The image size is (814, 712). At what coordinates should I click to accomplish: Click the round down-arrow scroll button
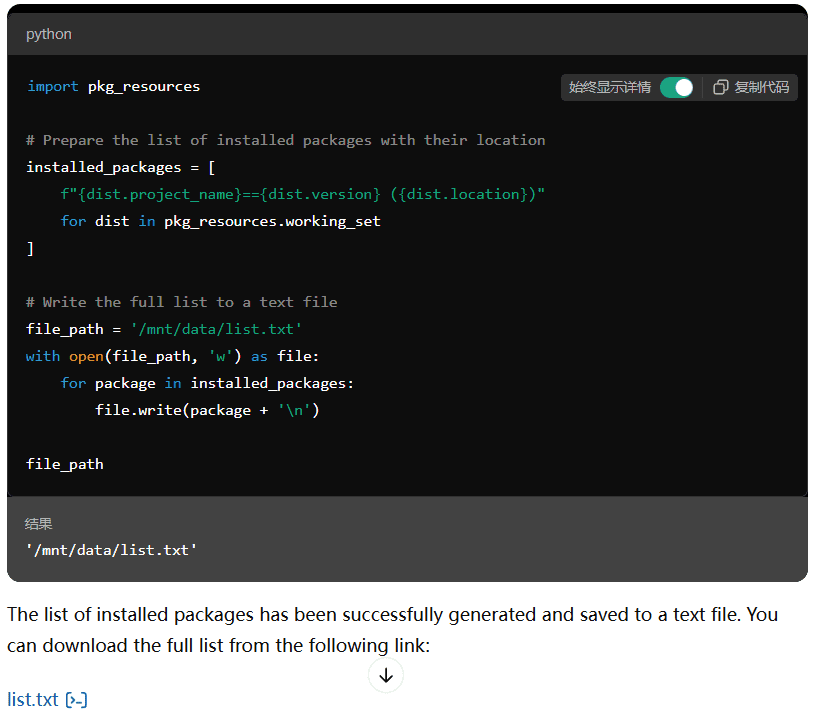[x=386, y=675]
